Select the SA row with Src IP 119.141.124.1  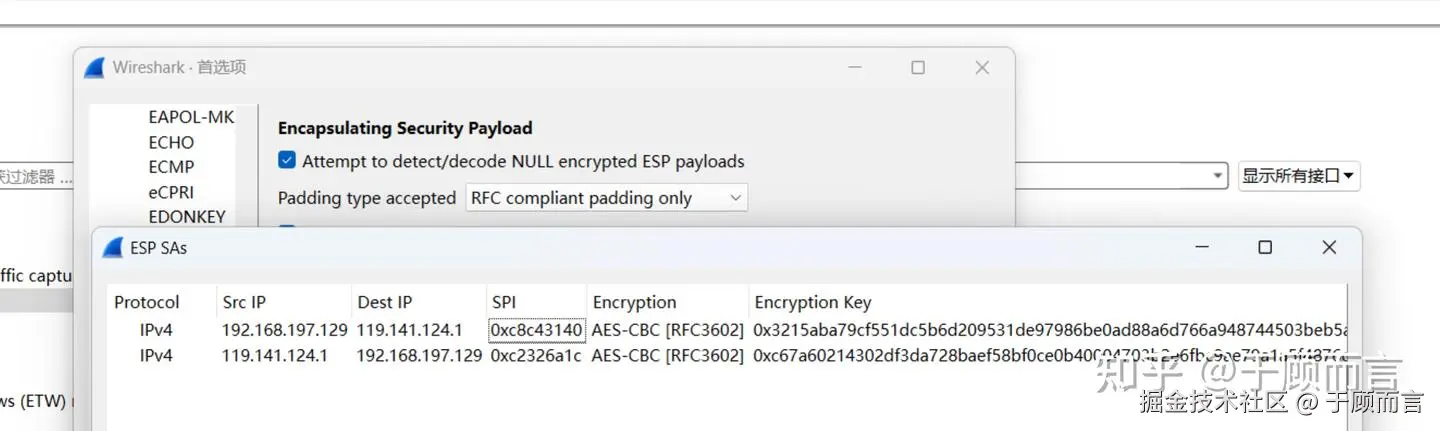pyautogui.click(x=274, y=355)
